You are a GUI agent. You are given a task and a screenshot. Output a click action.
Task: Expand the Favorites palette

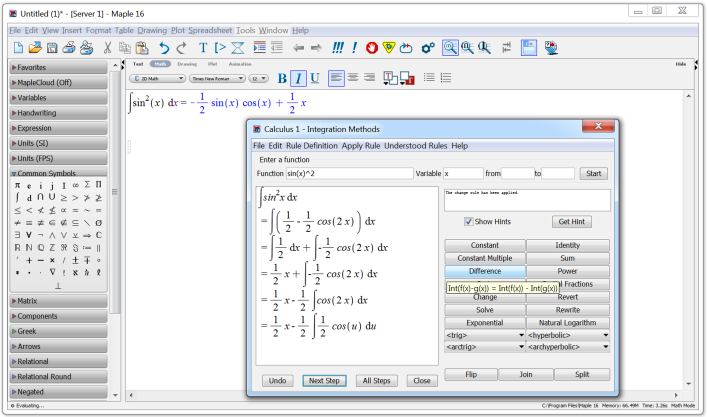[x=59, y=68]
